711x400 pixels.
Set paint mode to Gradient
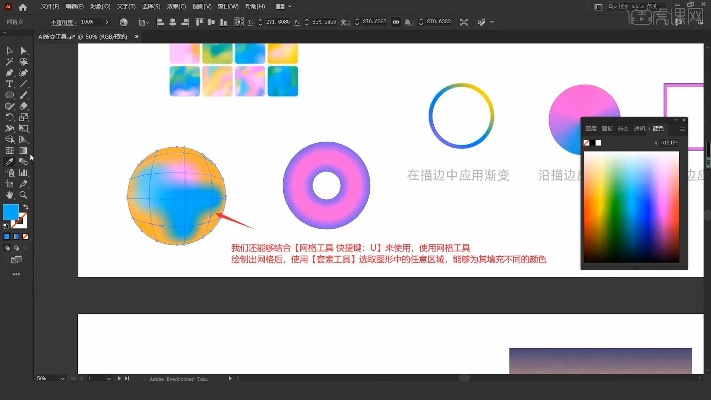pyautogui.click(x=16, y=236)
